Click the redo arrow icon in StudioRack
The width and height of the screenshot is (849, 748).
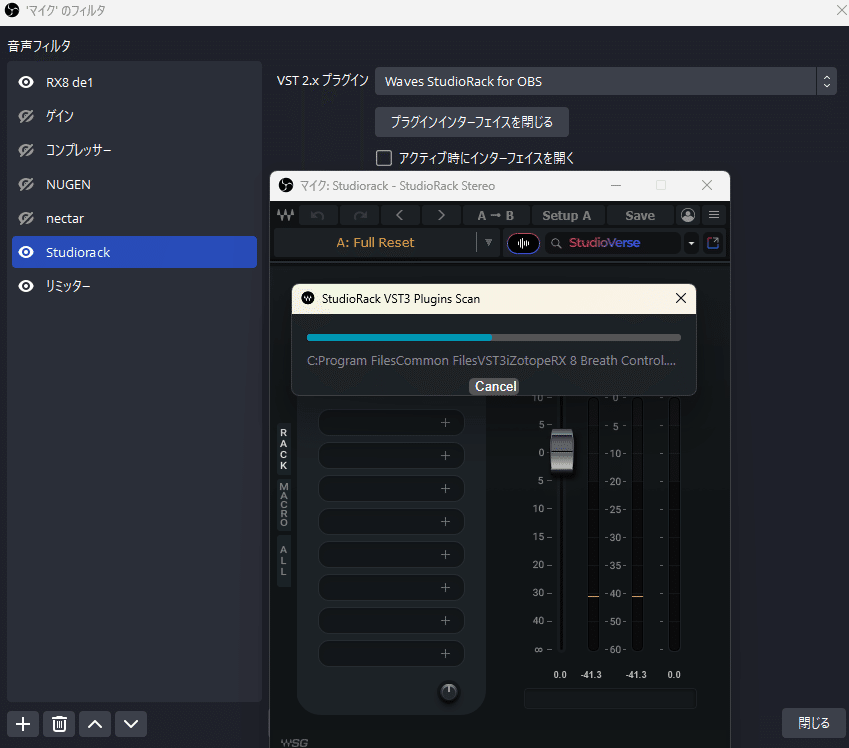(358, 214)
